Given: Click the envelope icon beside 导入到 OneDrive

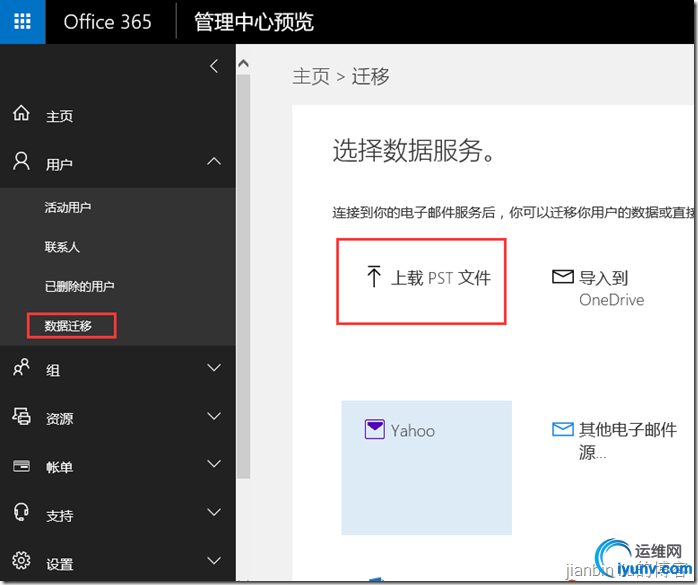Looking at the screenshot, I should tap(563, 276).
